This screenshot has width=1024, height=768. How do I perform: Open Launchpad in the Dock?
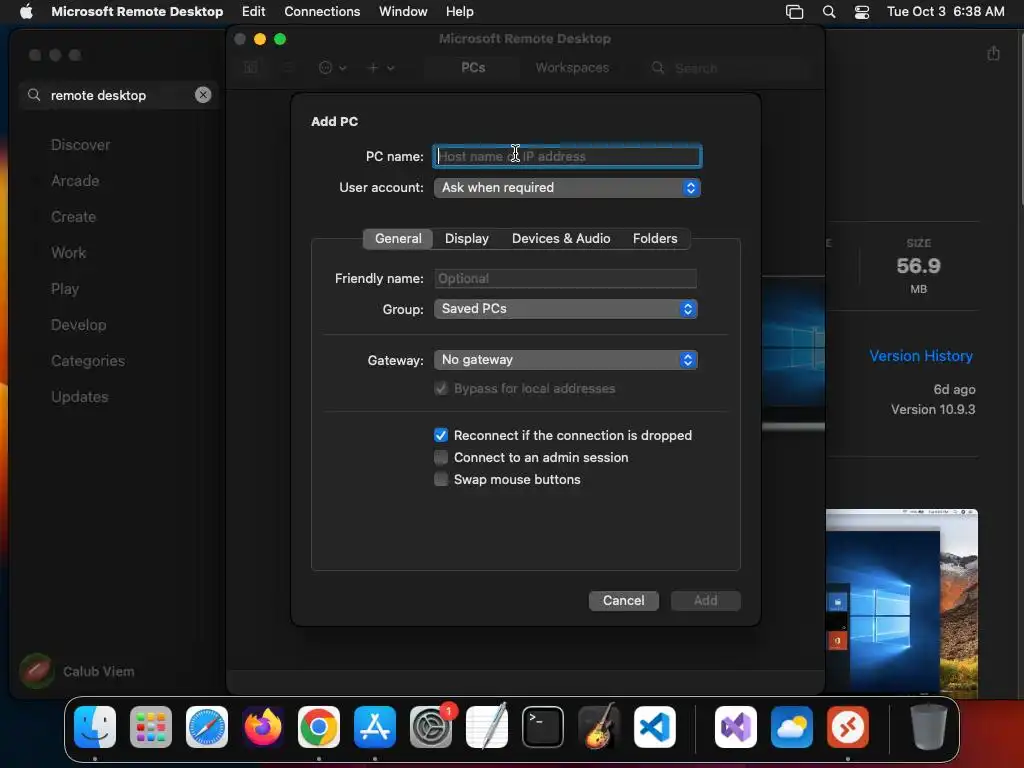coord(151,727)
